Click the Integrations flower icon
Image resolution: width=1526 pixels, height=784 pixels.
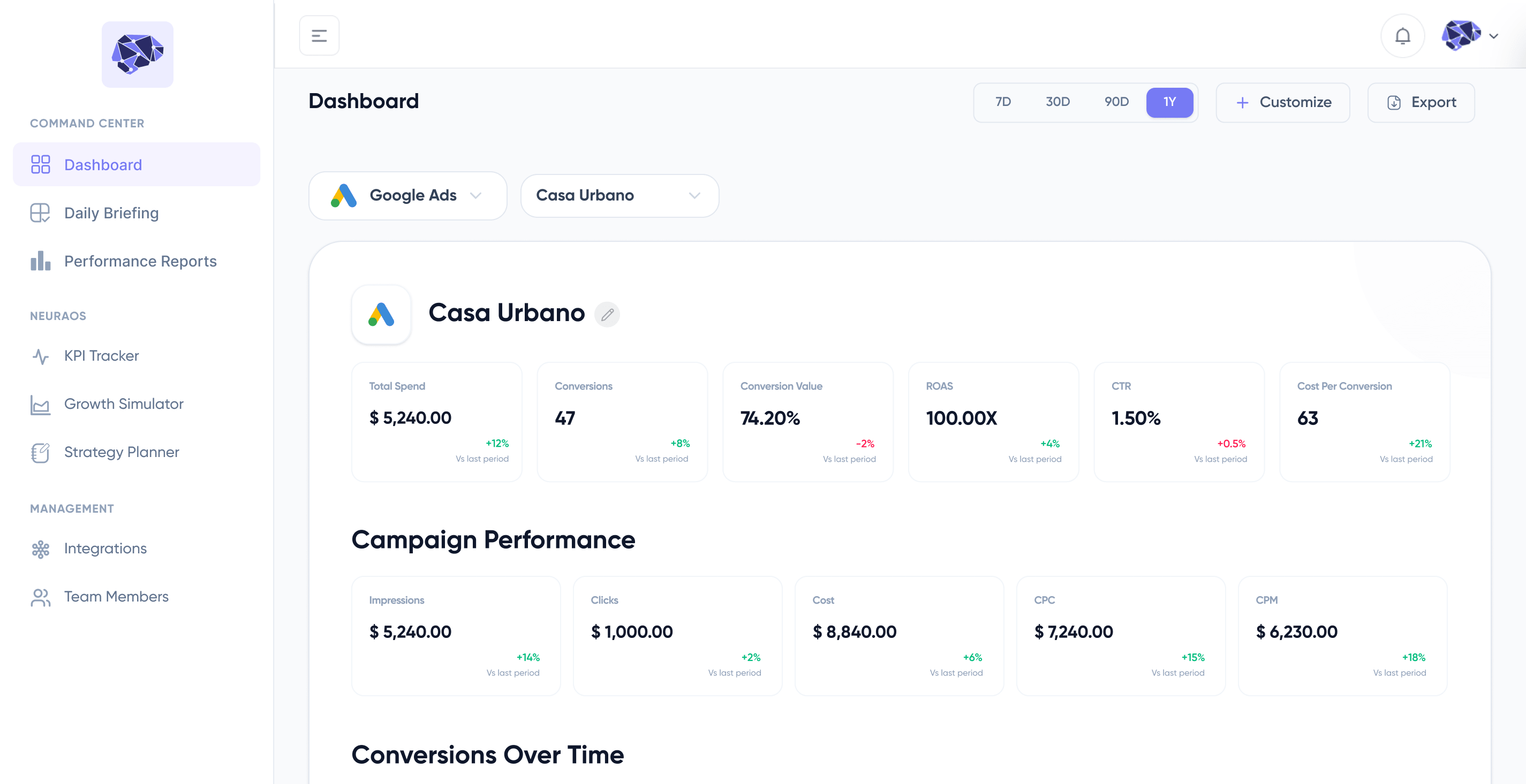[x=40, y=549]
